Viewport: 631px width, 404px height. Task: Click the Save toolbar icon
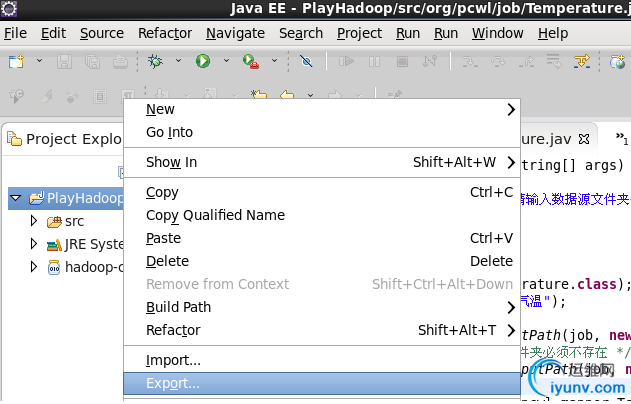[64, 62]
